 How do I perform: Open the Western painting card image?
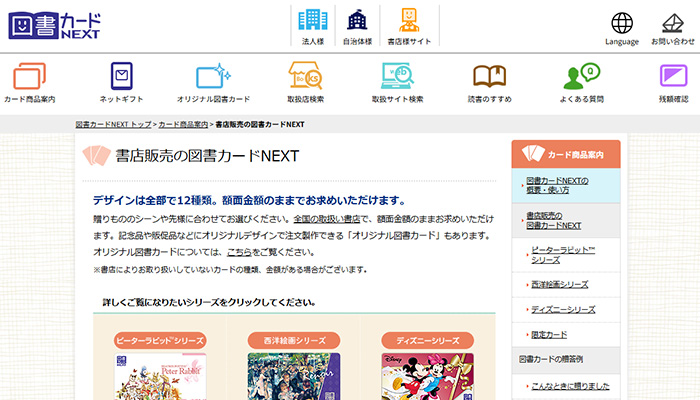tap(294, 376)
